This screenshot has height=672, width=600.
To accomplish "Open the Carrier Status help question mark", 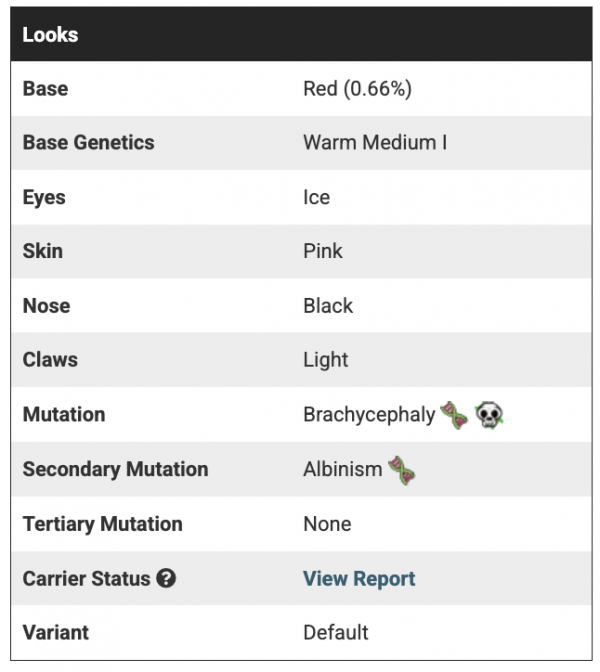I will point(166,578).
